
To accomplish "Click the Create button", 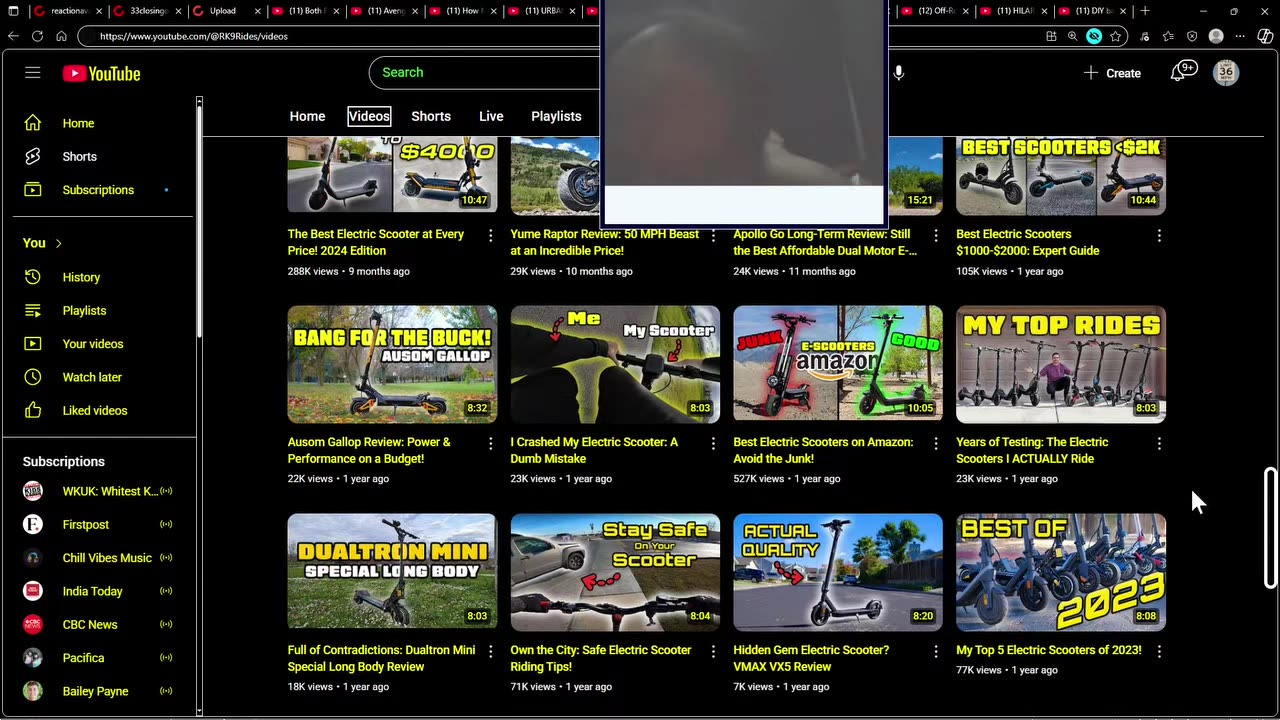I will tap(1112, 73).
